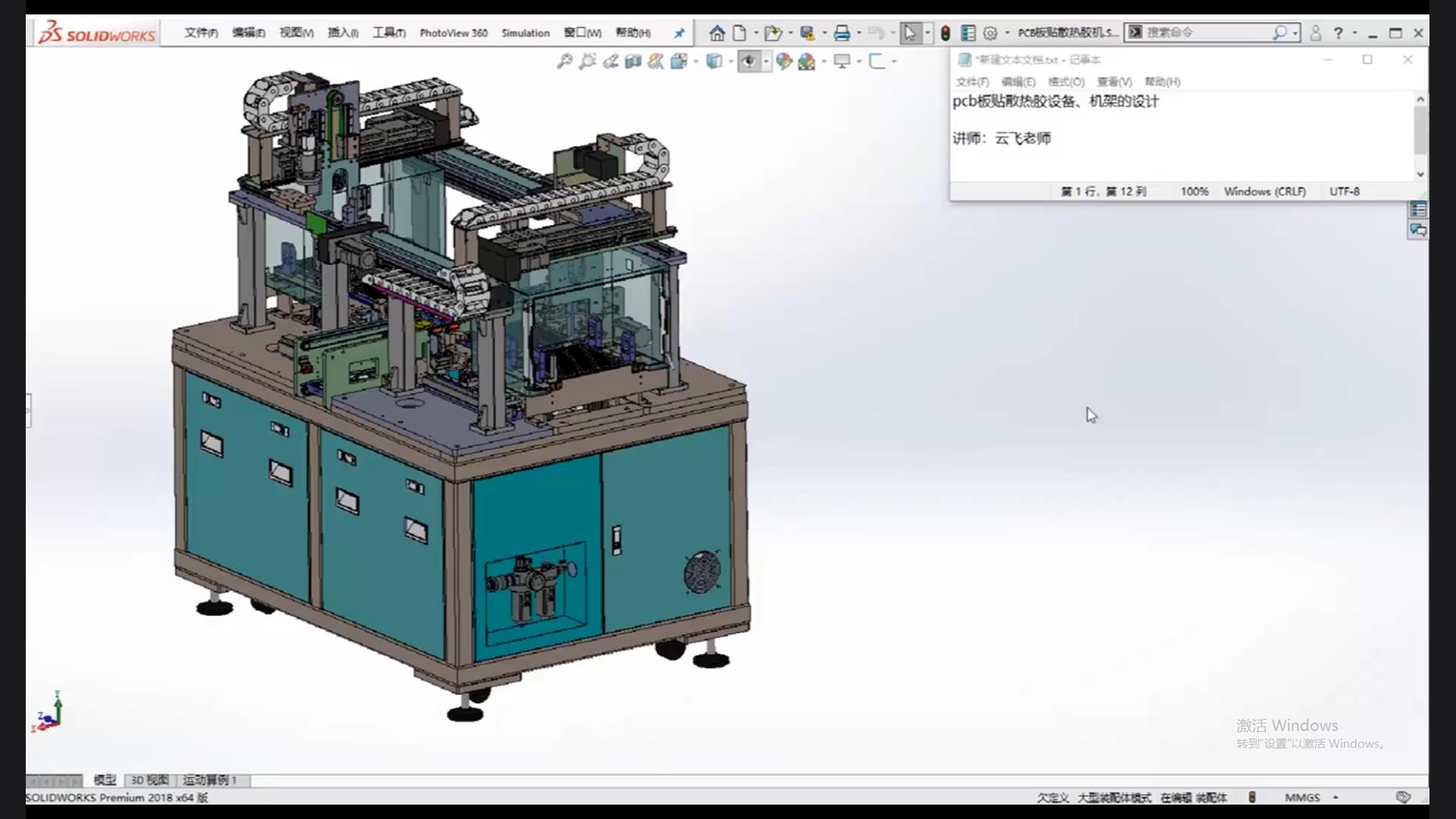Click the Undo icon
Viewport: 1456px width, 819px height.
coord(876,33)
